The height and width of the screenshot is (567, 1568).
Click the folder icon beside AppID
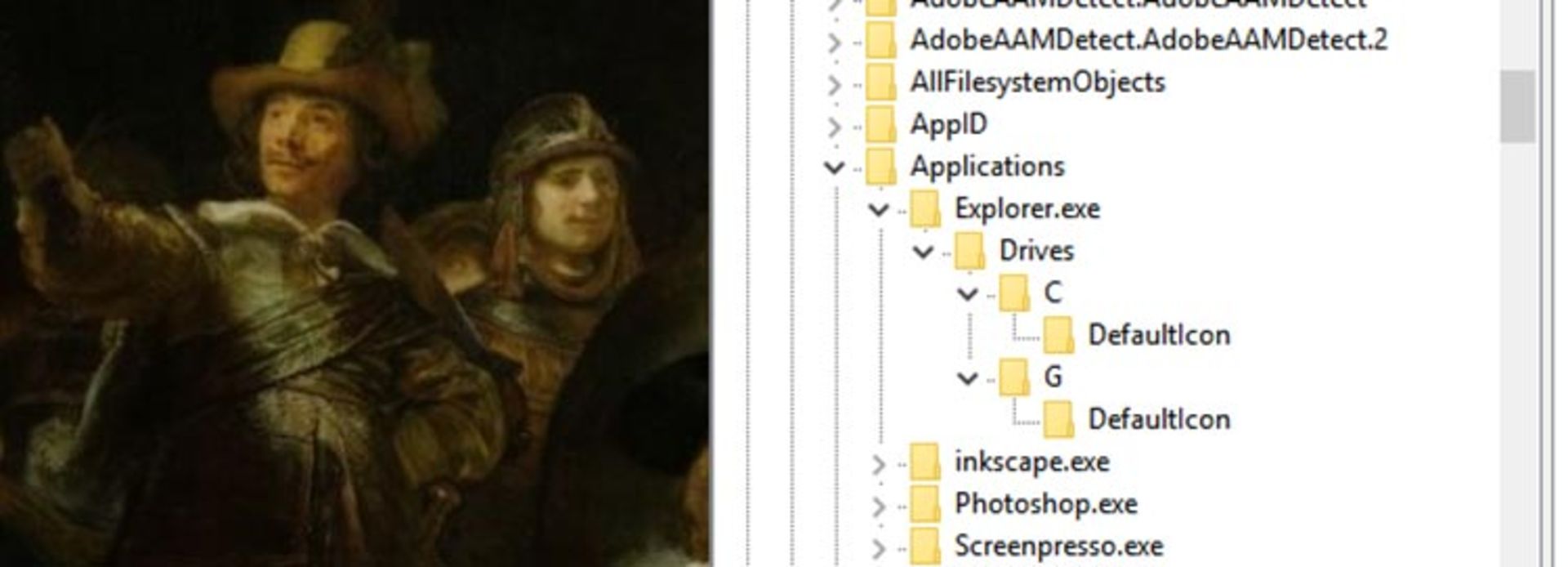click(881, 125)
